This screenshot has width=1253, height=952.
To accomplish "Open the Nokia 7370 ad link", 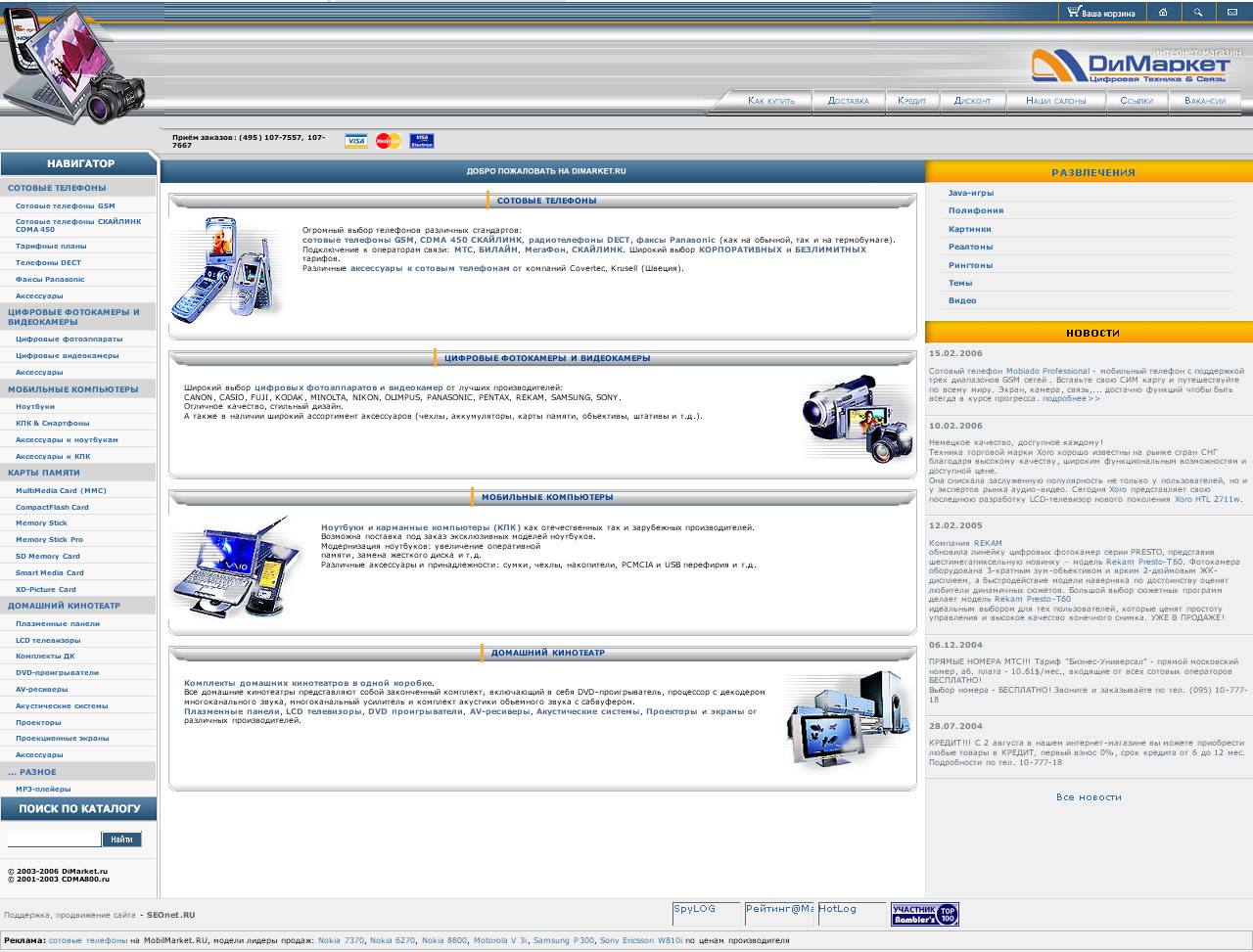I will point(341,941).
